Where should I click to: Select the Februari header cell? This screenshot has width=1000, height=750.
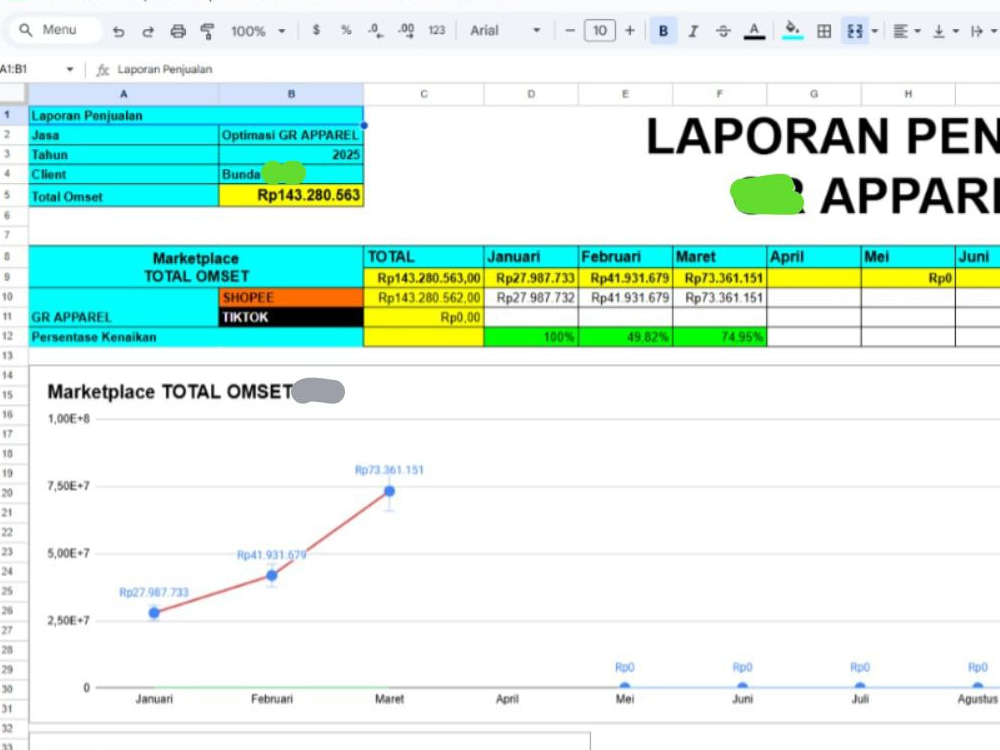625,256
